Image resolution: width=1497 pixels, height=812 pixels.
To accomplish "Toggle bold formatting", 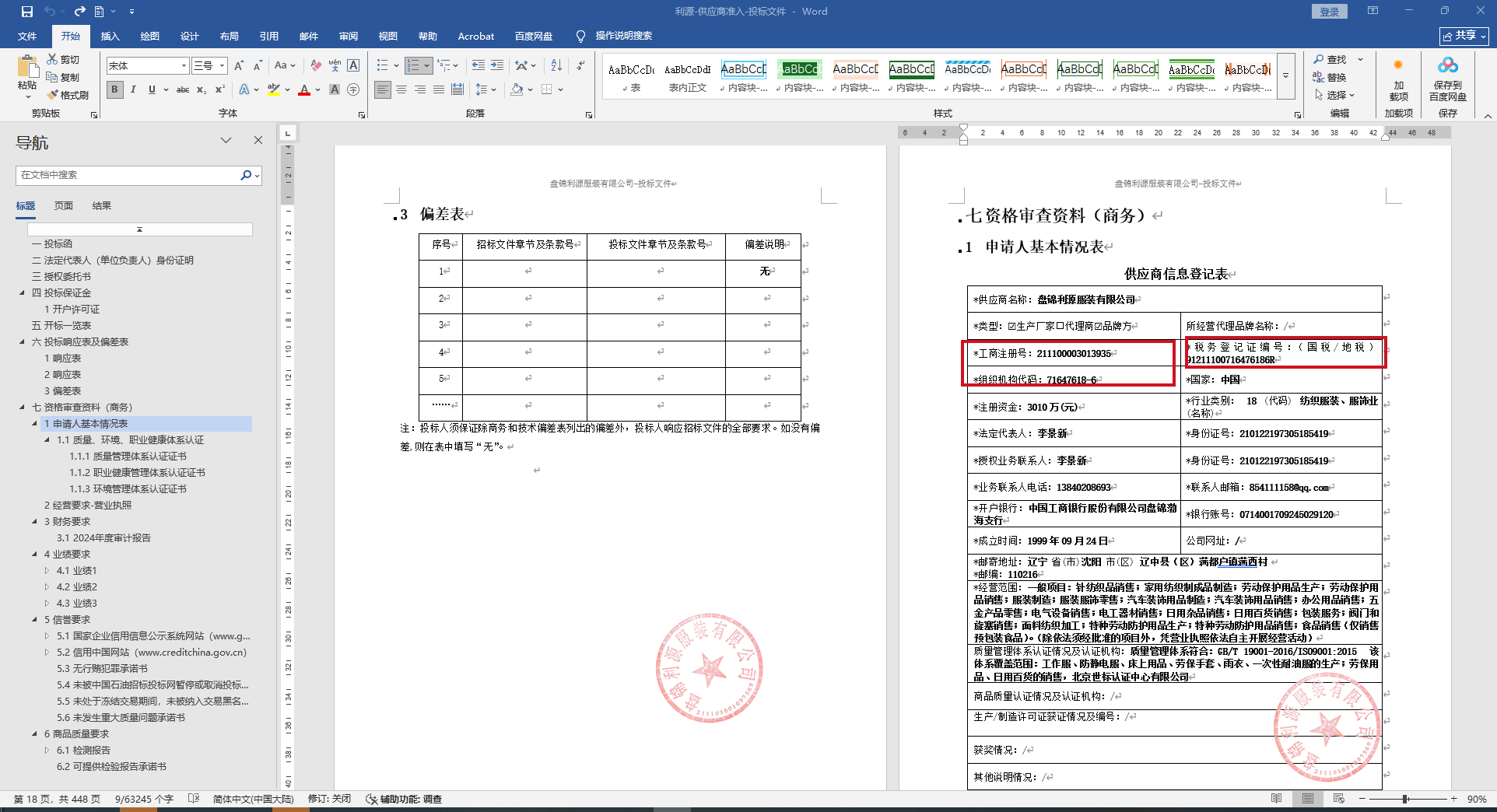I will pyautogui.click(x=115, y=89).
